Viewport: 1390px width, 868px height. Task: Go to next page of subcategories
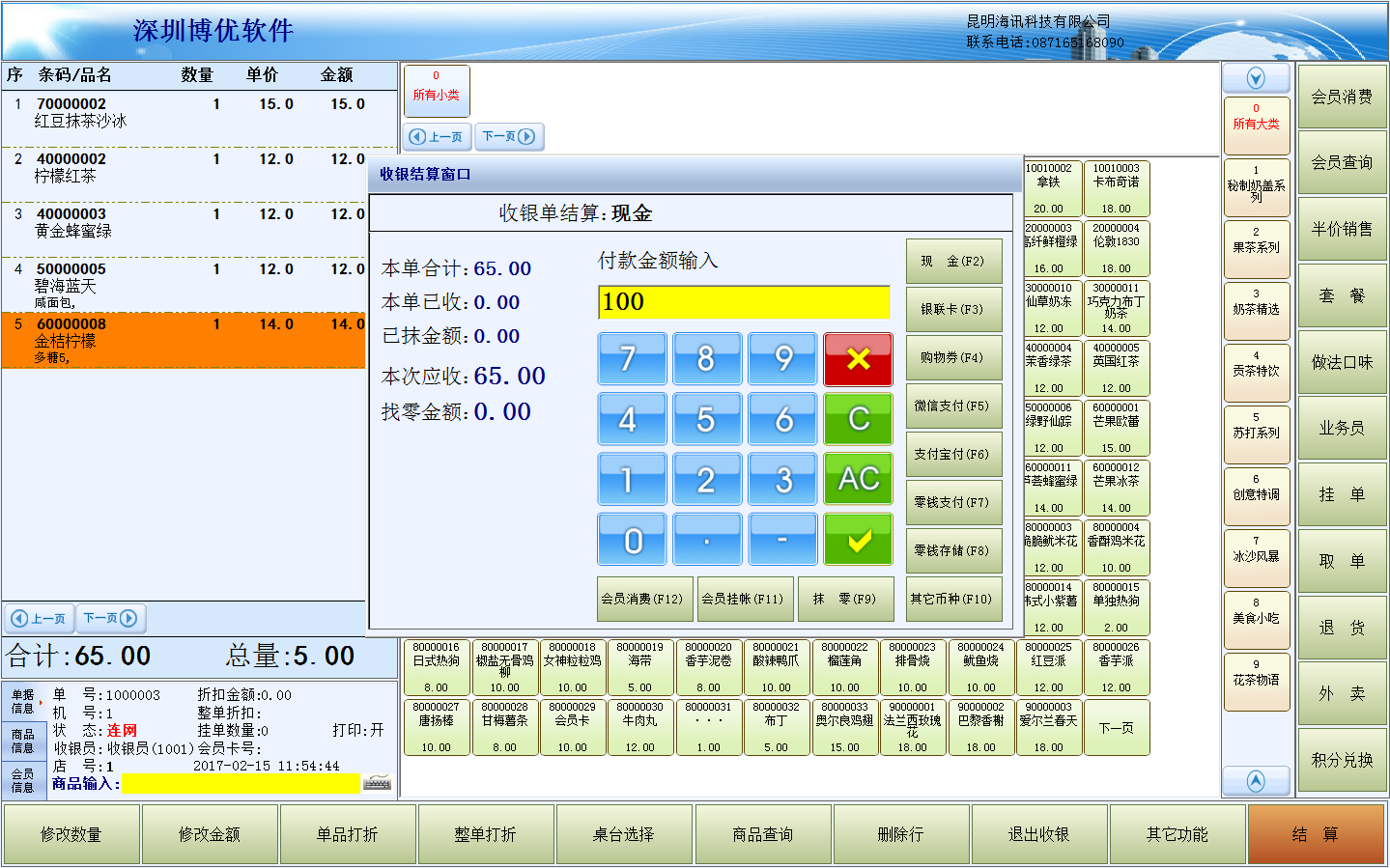[509, 137]
